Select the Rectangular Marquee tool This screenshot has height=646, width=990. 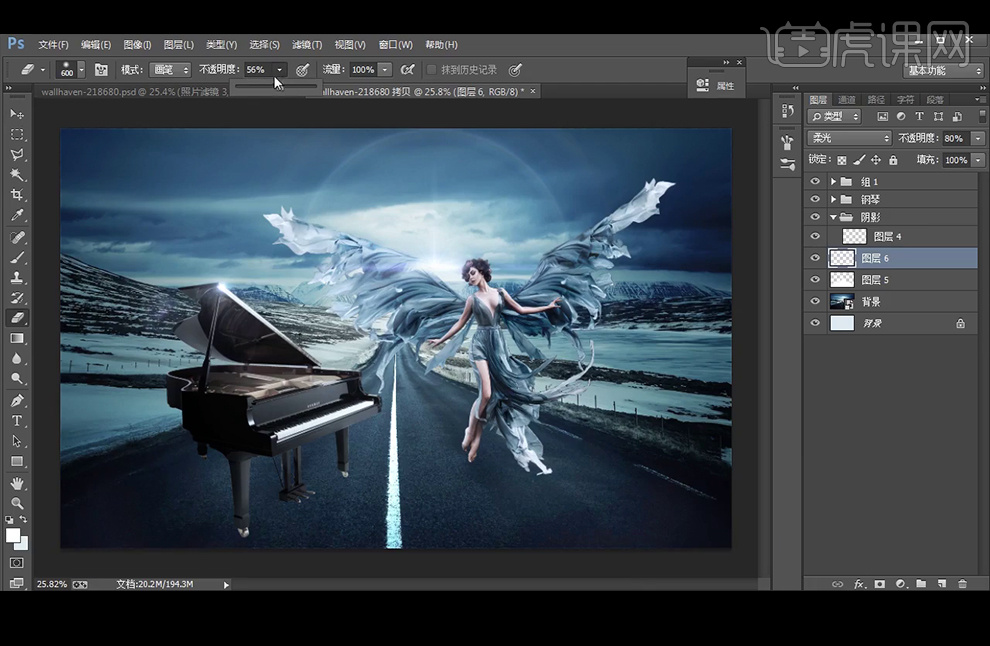[x=17, y=135]
